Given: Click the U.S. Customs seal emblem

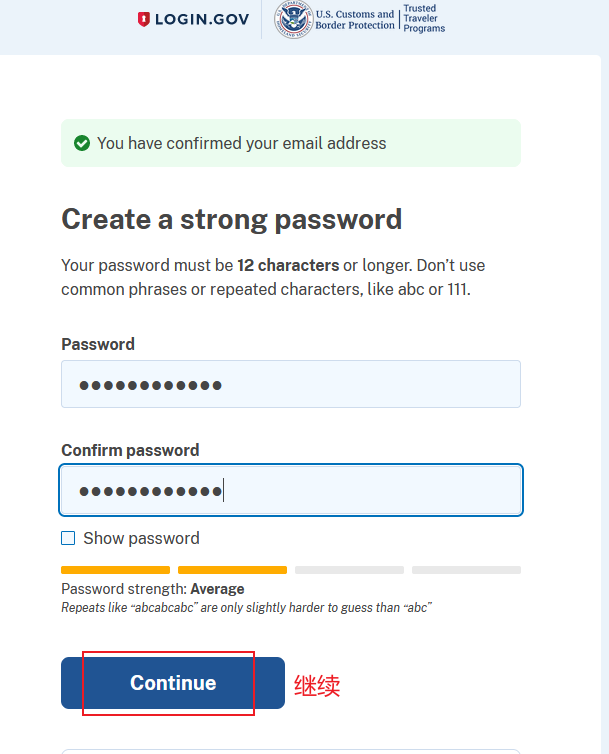Looking at the screenshot, I should pyautogui.click(x=293, y=19).
